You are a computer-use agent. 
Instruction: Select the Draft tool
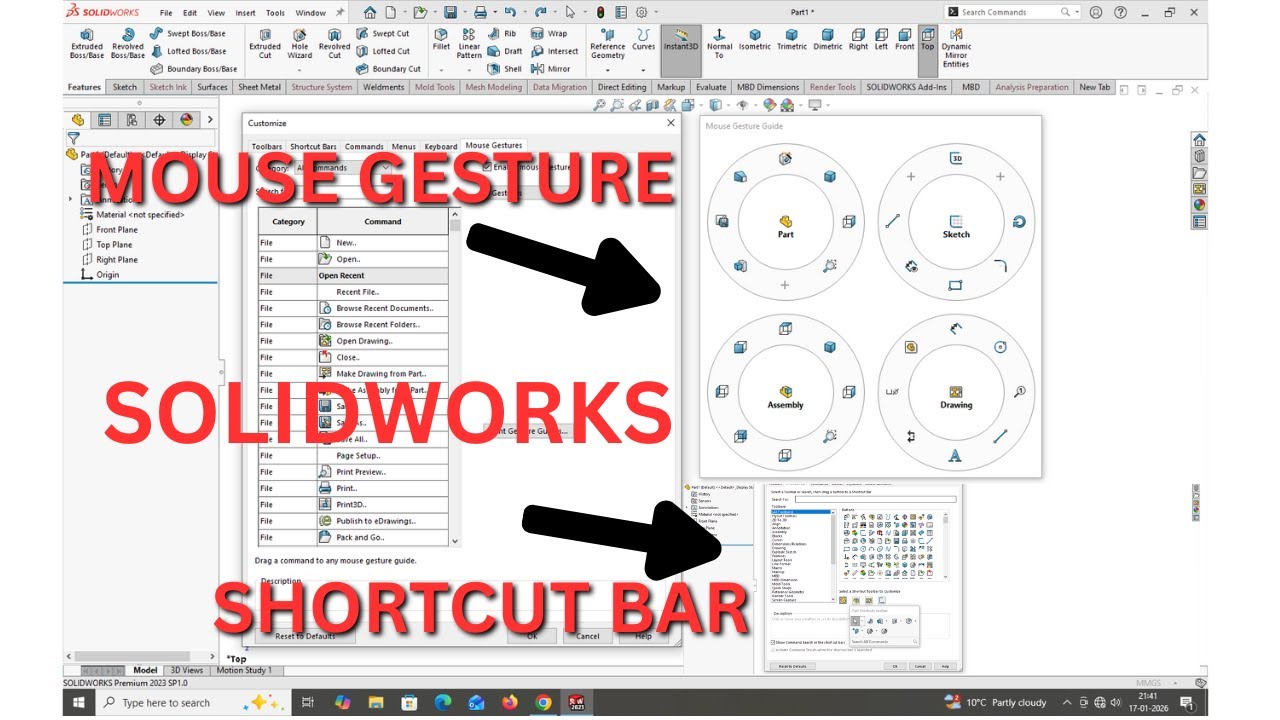pyautogui.click(x=505, y=51)
